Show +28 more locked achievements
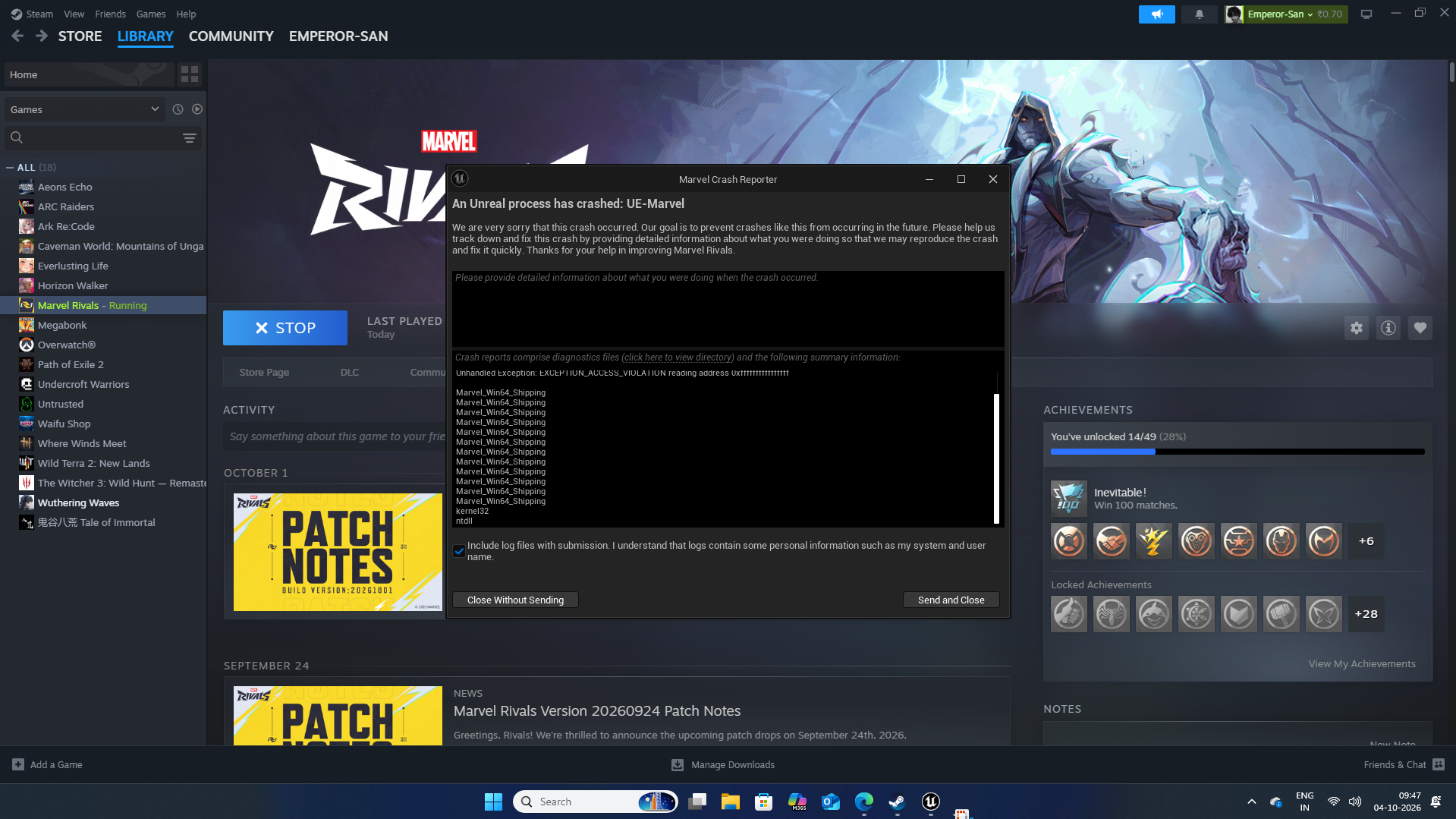Image resolution: width=1456 pixels, height=819 pixels. [1366, 614]
